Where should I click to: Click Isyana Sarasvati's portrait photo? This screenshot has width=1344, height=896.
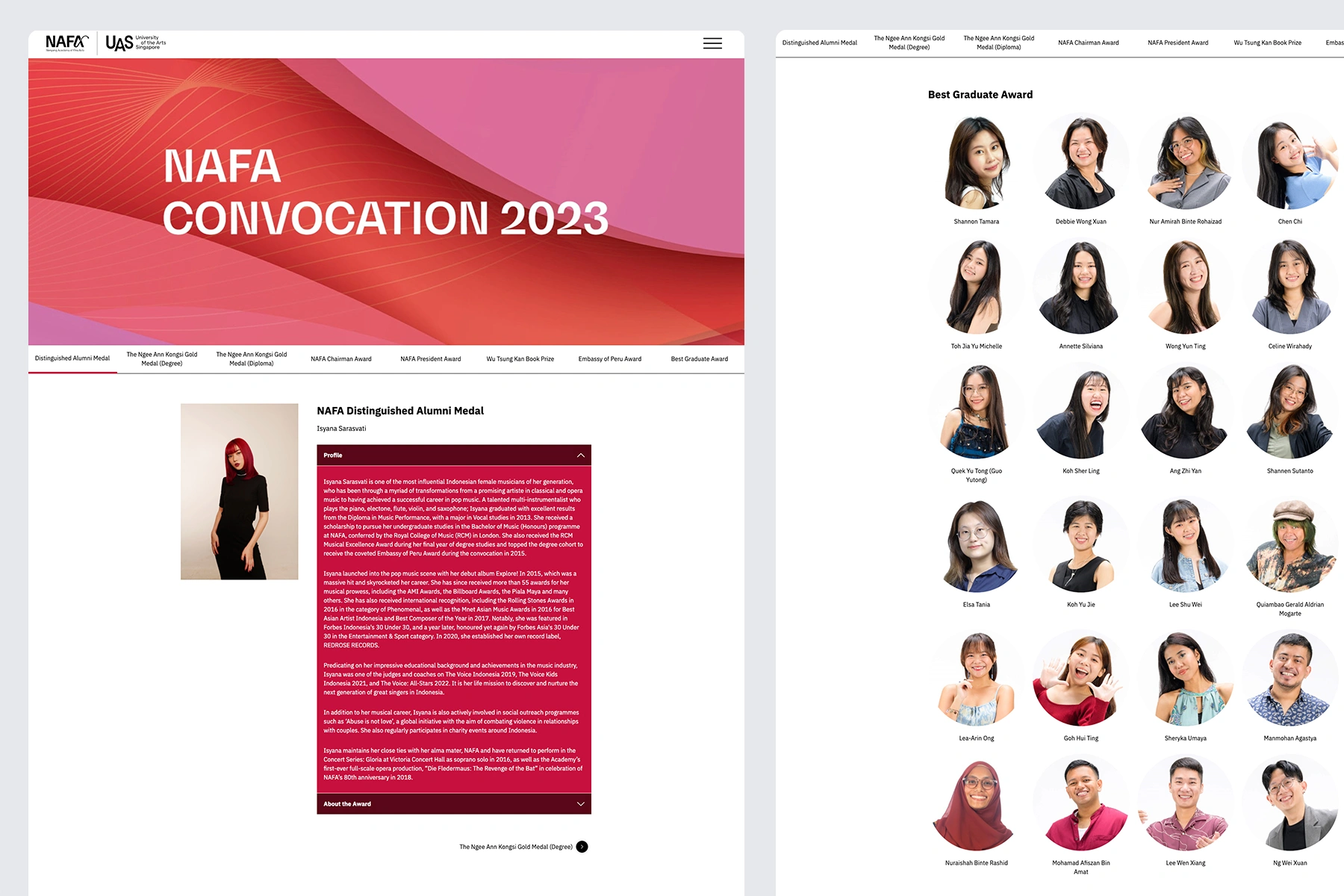coord(240,491)
